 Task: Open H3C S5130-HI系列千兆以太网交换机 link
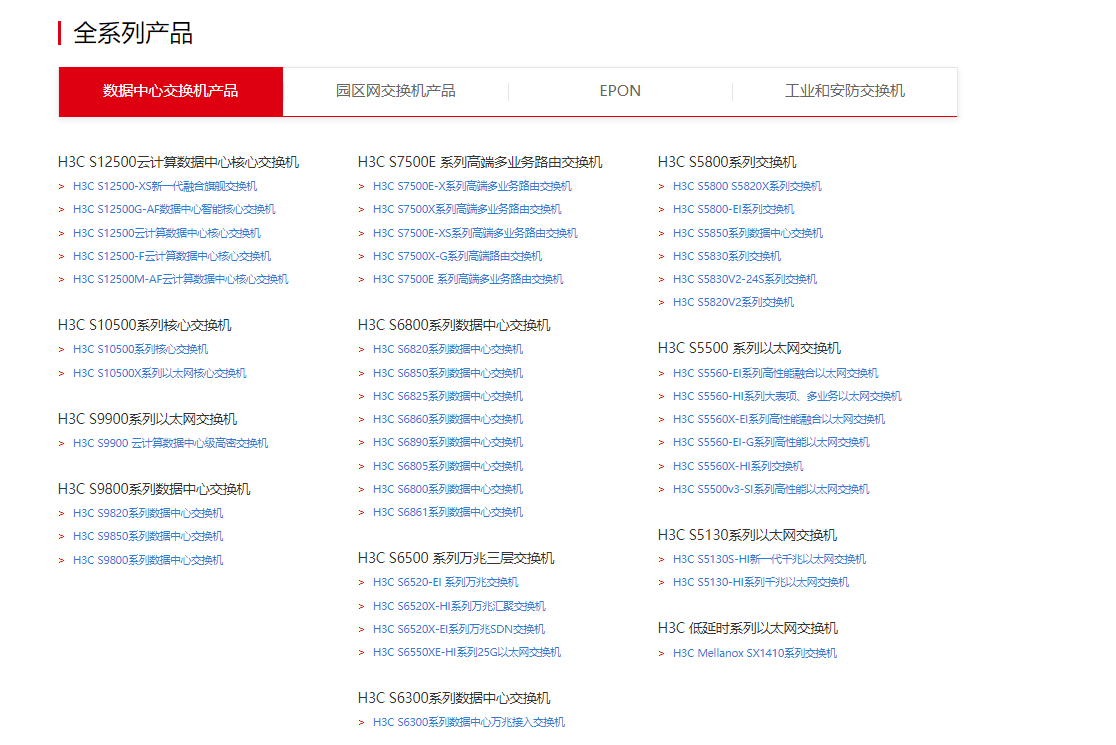point(761,583)
